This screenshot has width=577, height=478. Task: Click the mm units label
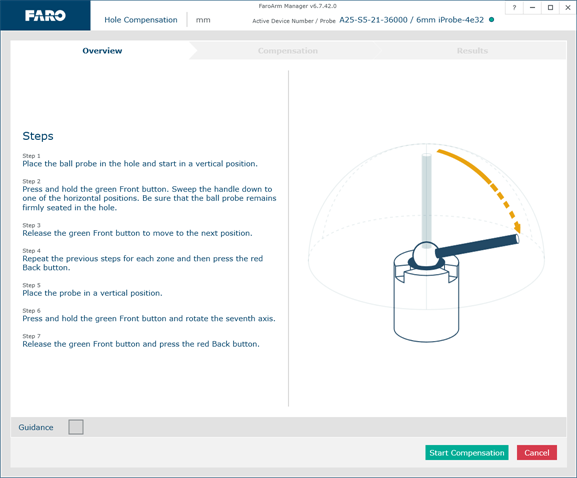(203, 20)
